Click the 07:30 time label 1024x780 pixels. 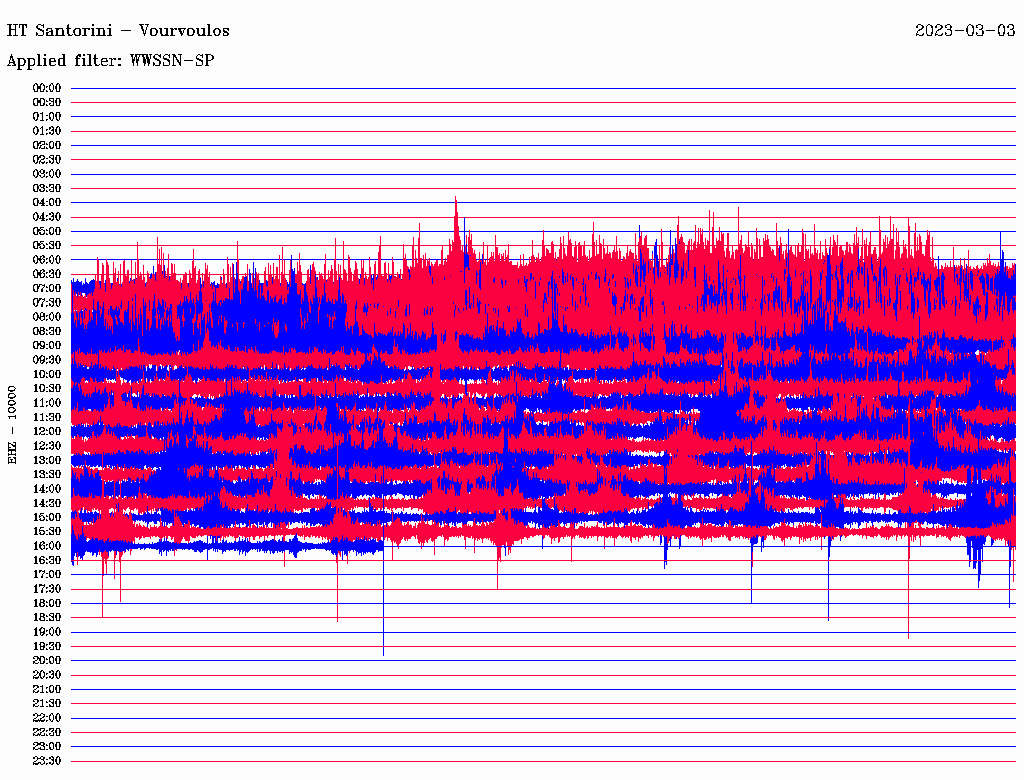point(47,303)
